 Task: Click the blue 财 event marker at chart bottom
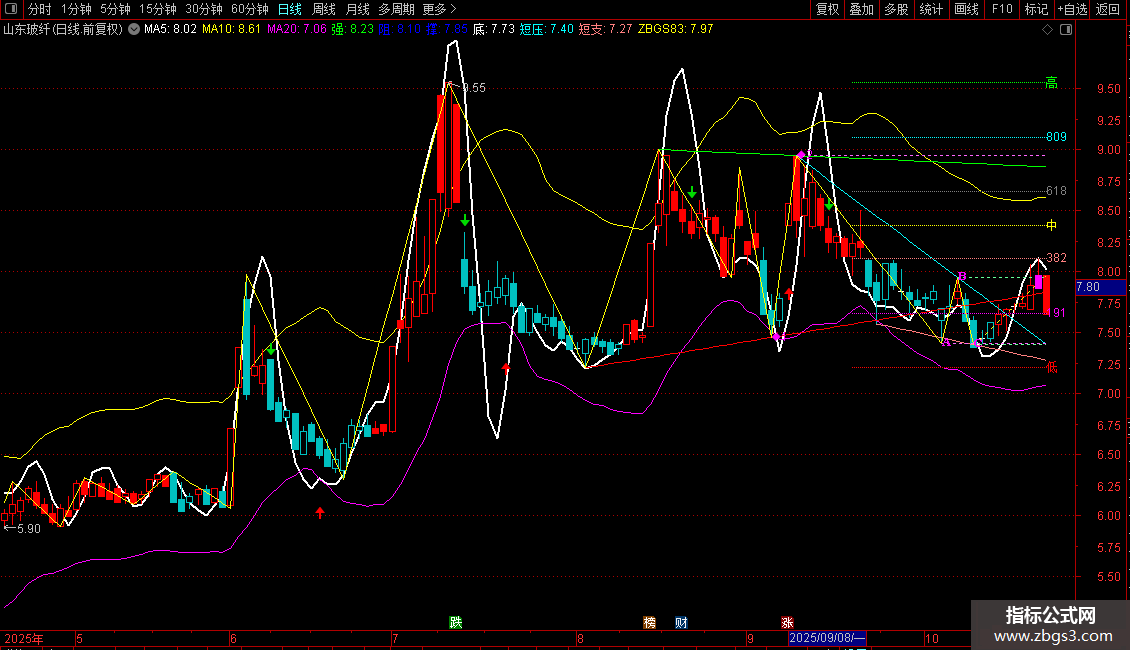681,622
